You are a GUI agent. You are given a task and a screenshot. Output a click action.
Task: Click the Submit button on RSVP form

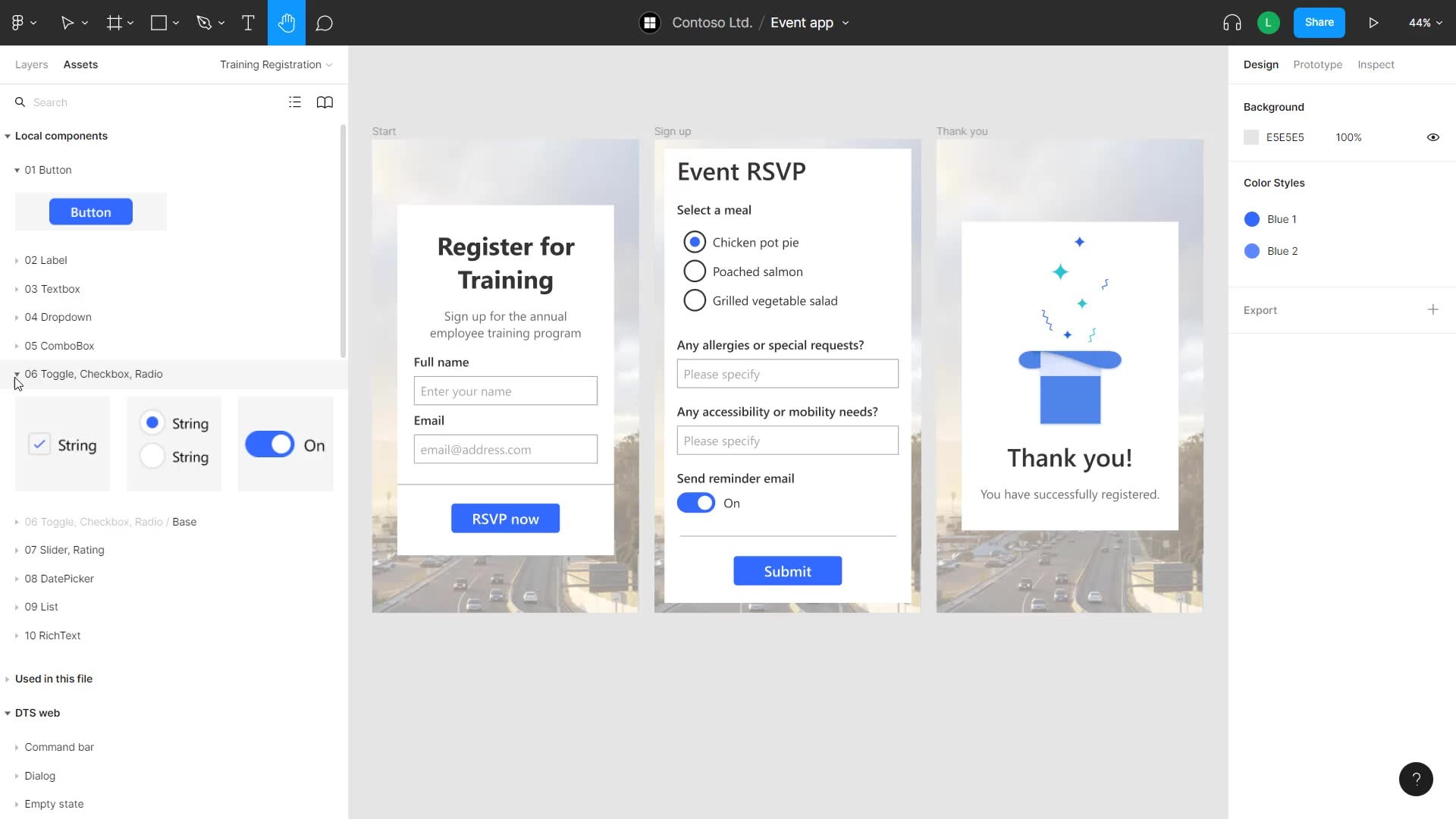(788, 571)
